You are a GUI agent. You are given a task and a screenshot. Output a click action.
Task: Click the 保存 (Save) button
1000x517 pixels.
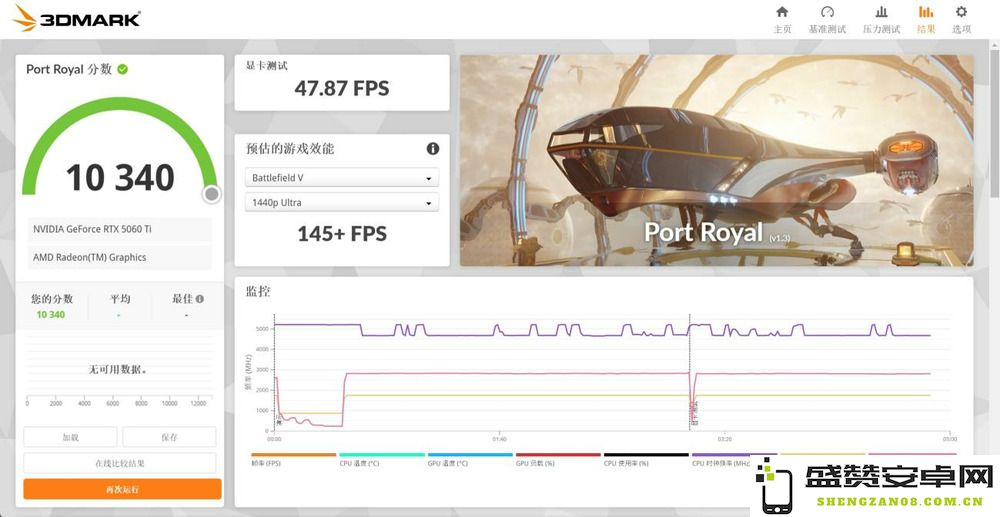click(170, 437)
